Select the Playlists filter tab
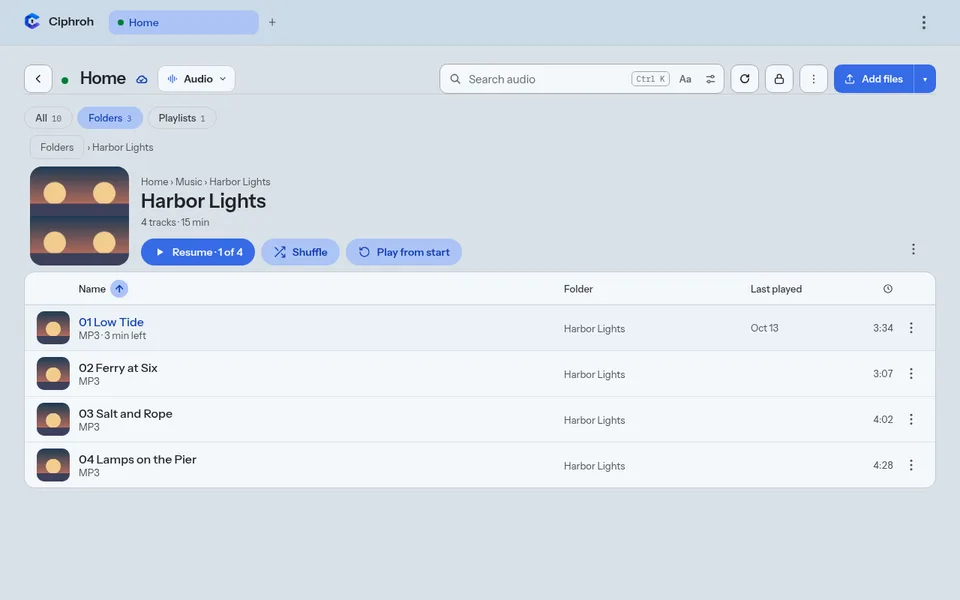960x600 pixels. [182, 118]
